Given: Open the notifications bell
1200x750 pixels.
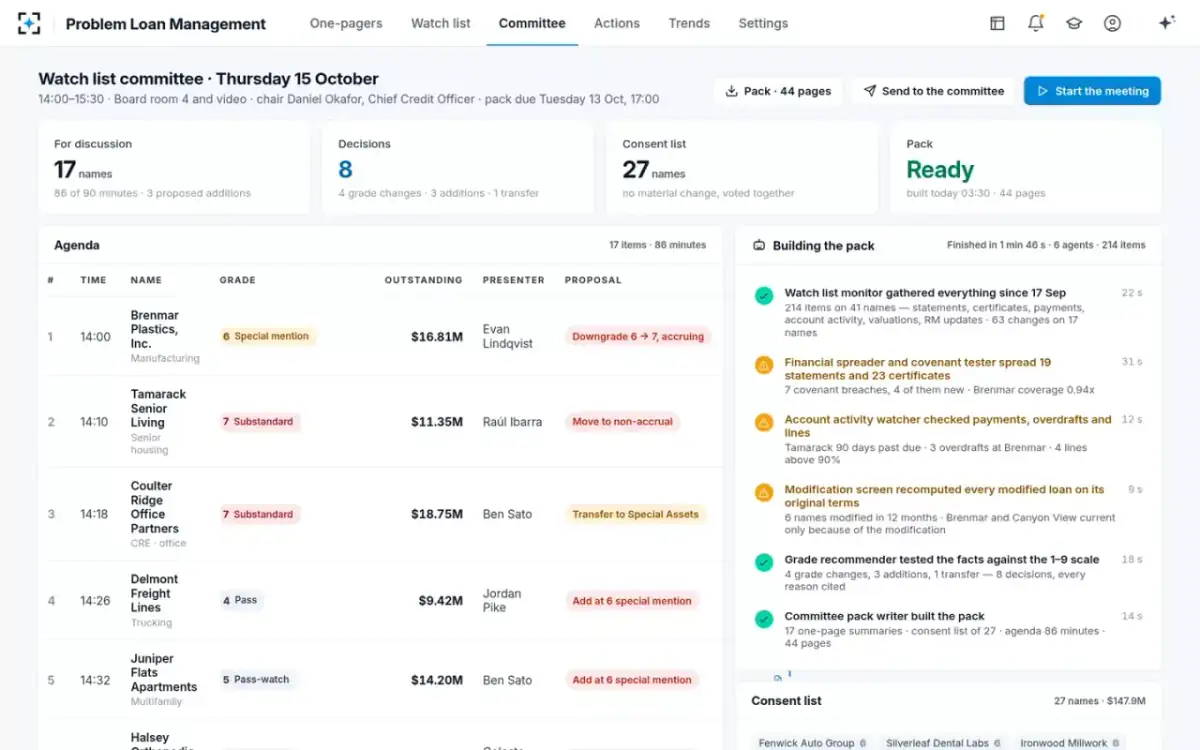Looking at the screenshot, I should pyautogui.click(x=1035, y=23).
